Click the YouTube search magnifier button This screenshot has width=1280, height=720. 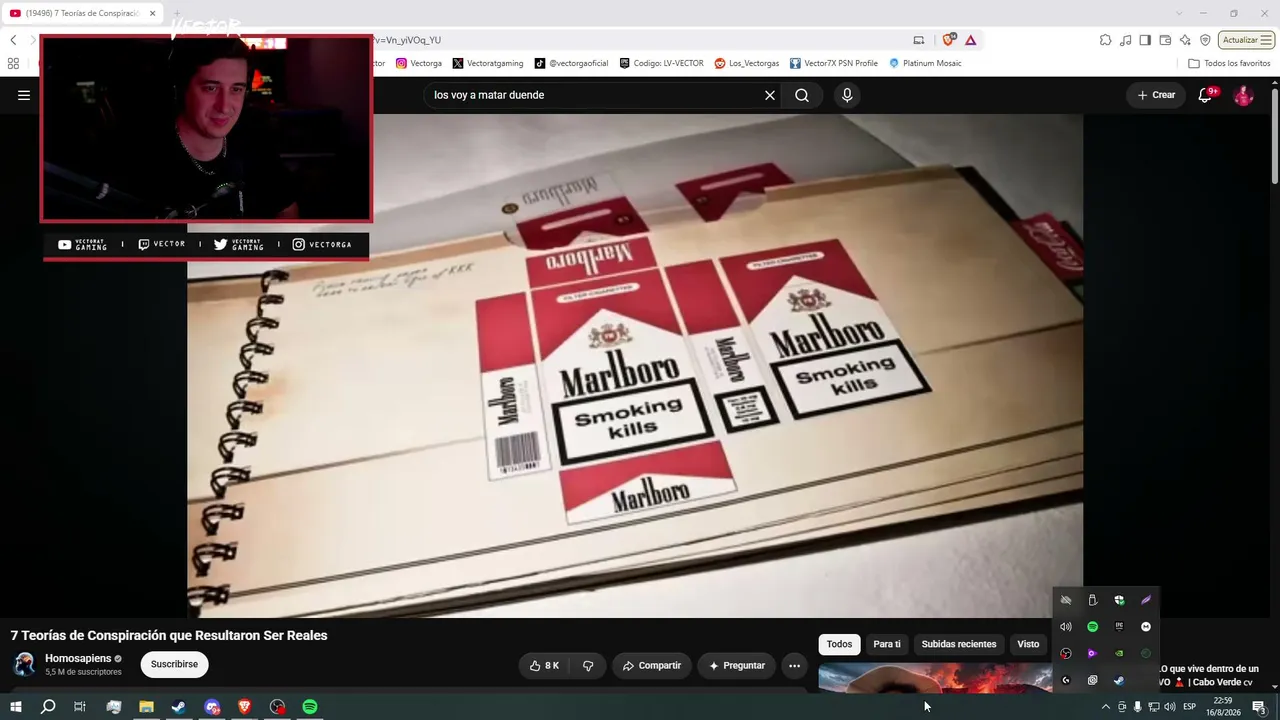(x=802, y=95)
